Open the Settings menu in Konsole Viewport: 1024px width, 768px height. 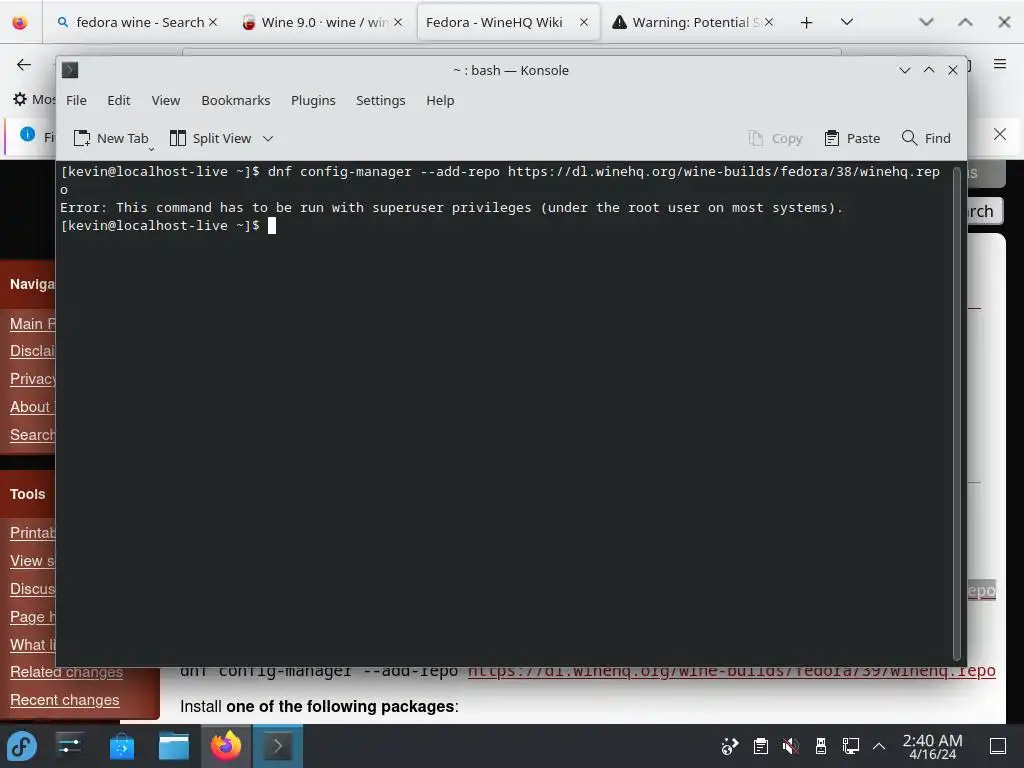[x=381, y=101]
